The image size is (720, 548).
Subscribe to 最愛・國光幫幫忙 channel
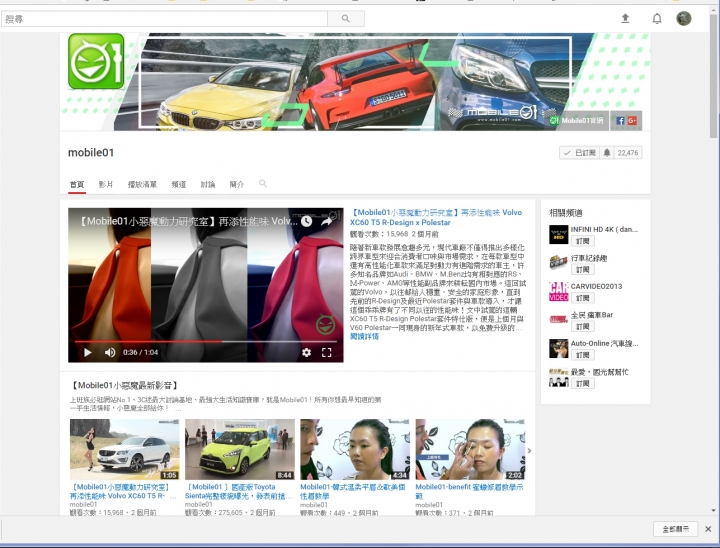point(583,384)
